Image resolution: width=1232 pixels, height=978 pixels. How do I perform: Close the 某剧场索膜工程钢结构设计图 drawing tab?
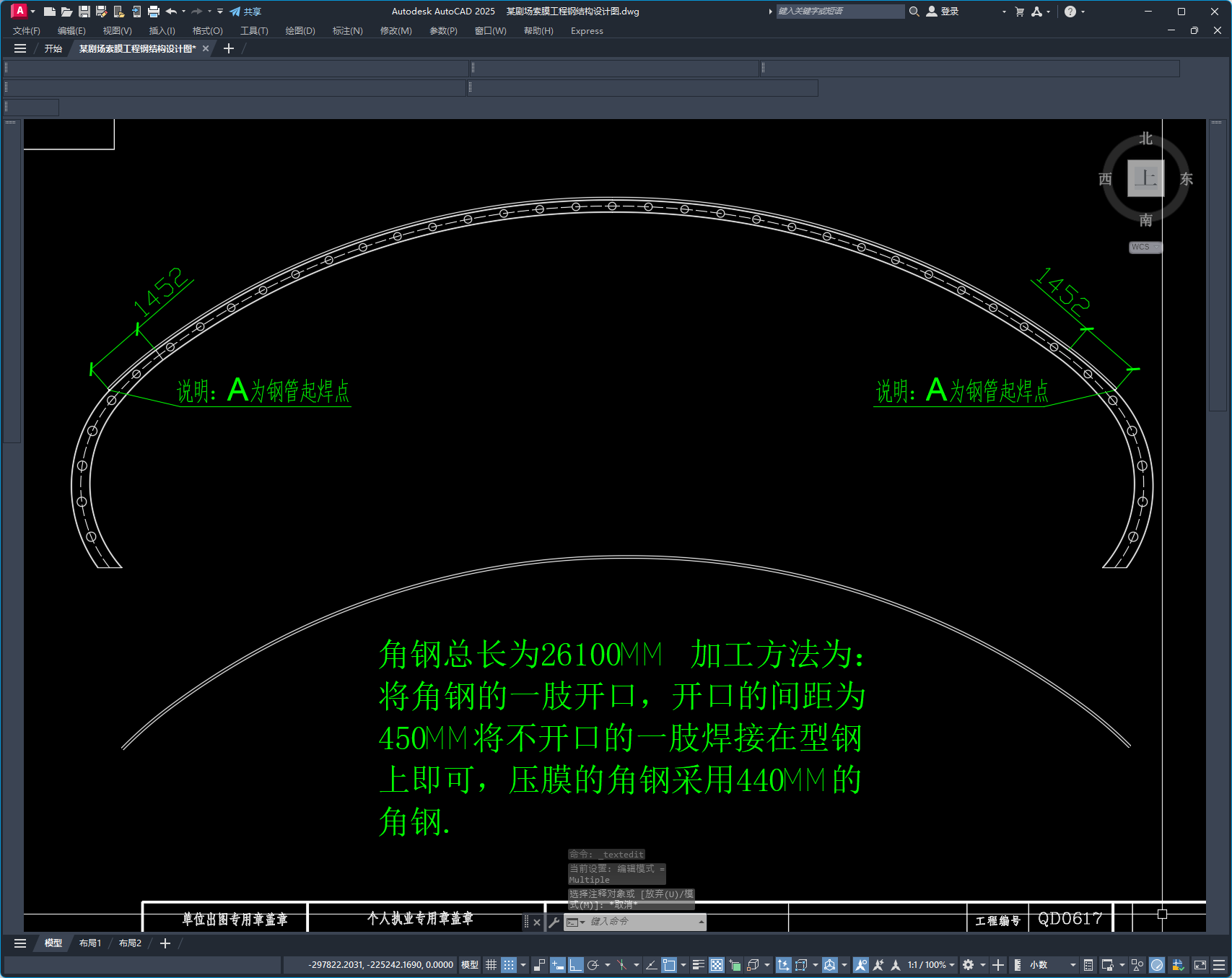(x=206, y=48)
